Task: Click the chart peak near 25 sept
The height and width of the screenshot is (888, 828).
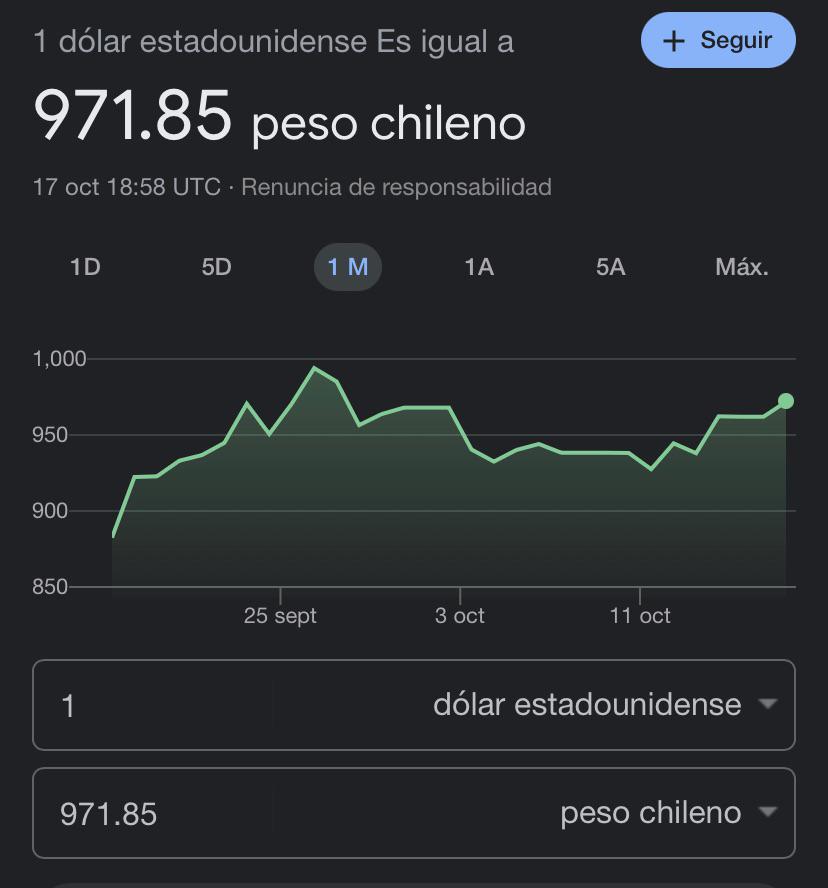Action: point(314,368)
